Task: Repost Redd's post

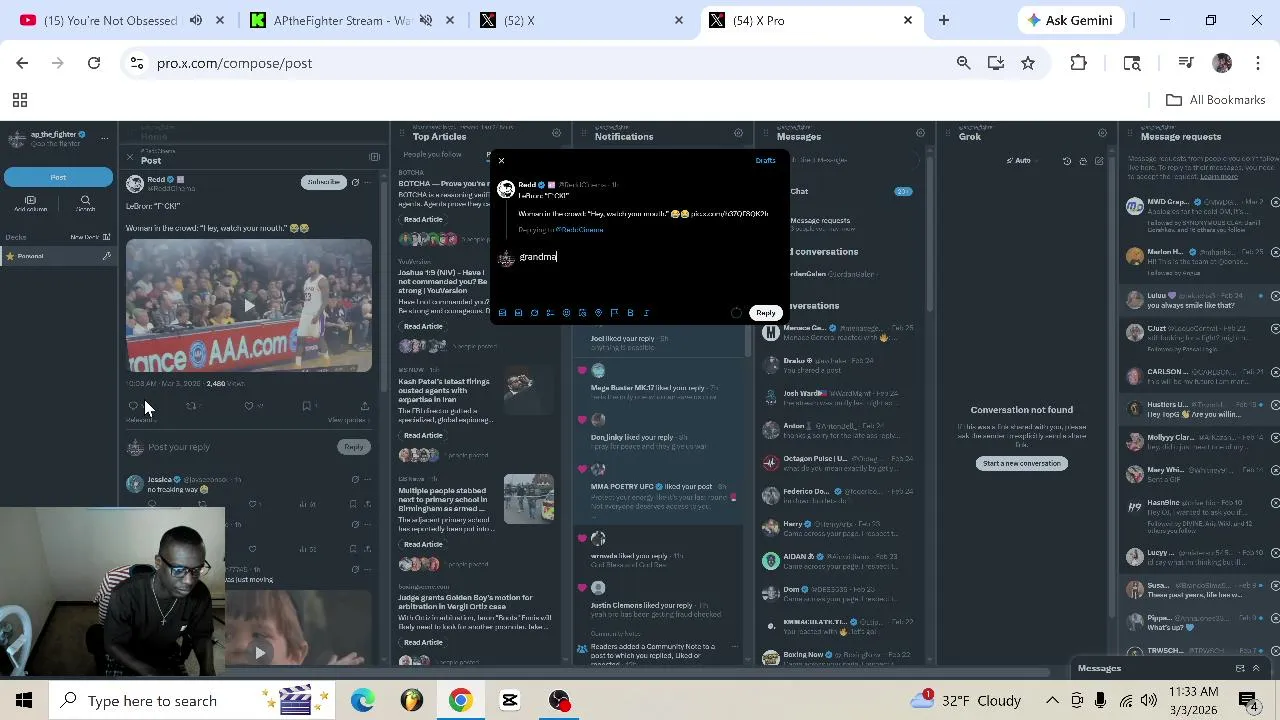Action: 191,406
